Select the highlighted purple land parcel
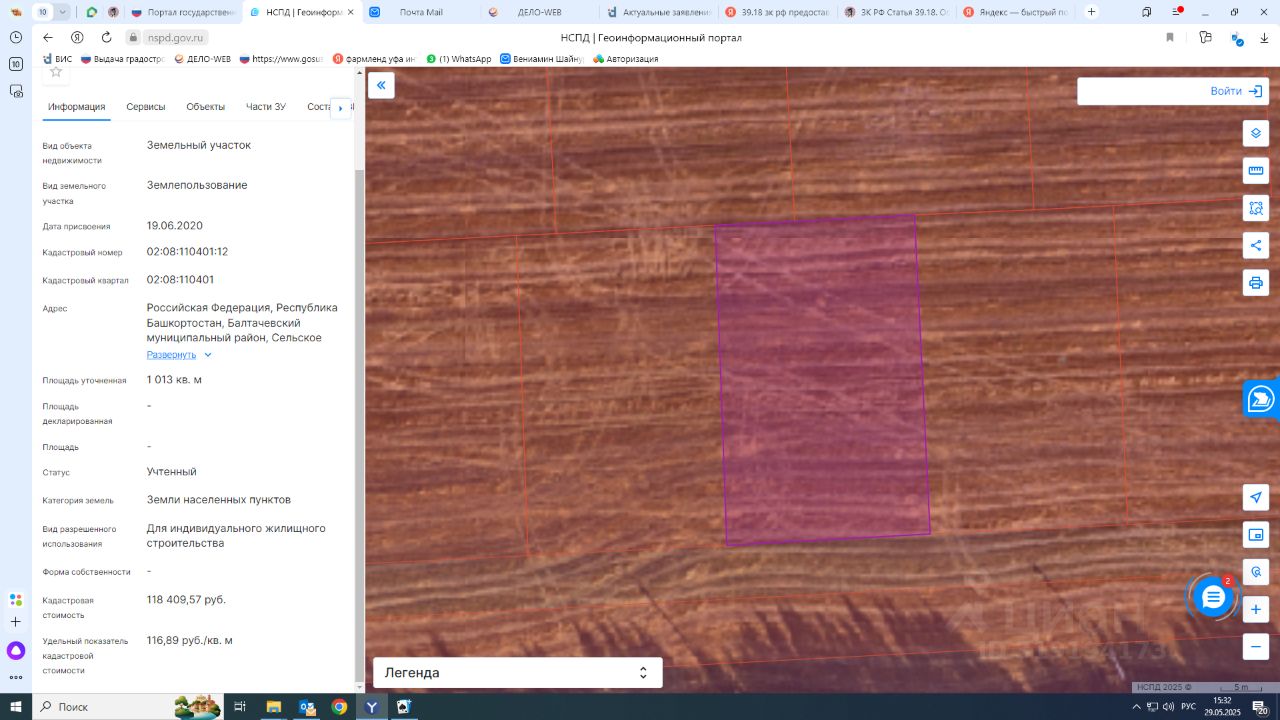Screen dimensions: 1280x720 [x=822, y=380]
